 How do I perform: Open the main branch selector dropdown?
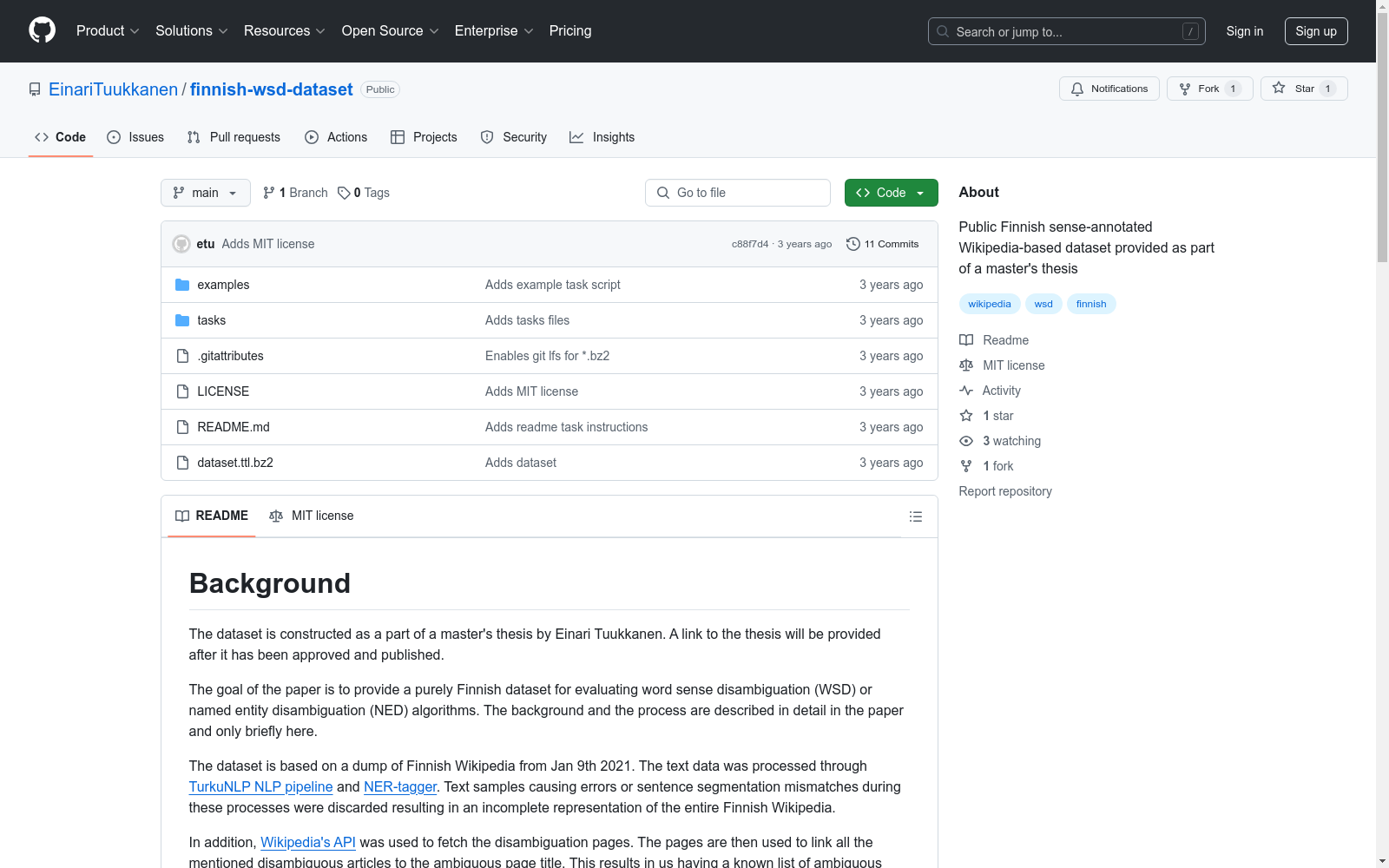pos(206,193)
